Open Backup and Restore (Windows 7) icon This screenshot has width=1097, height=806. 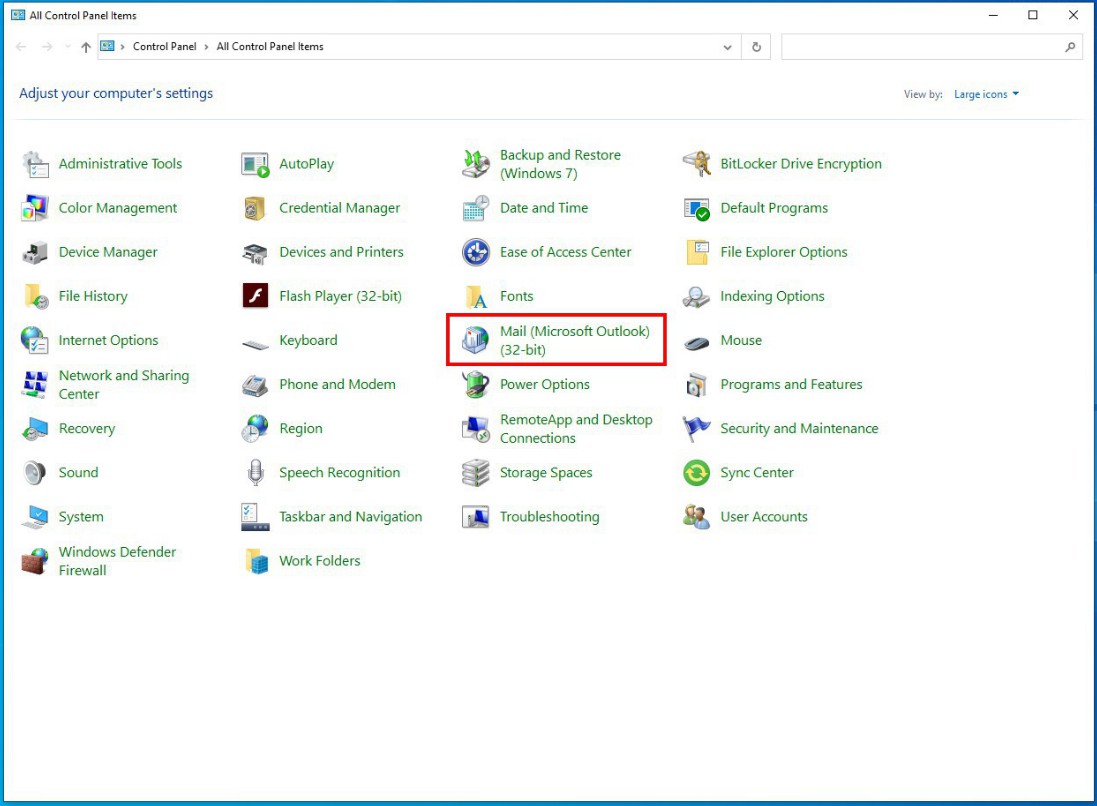pos(476,164)
